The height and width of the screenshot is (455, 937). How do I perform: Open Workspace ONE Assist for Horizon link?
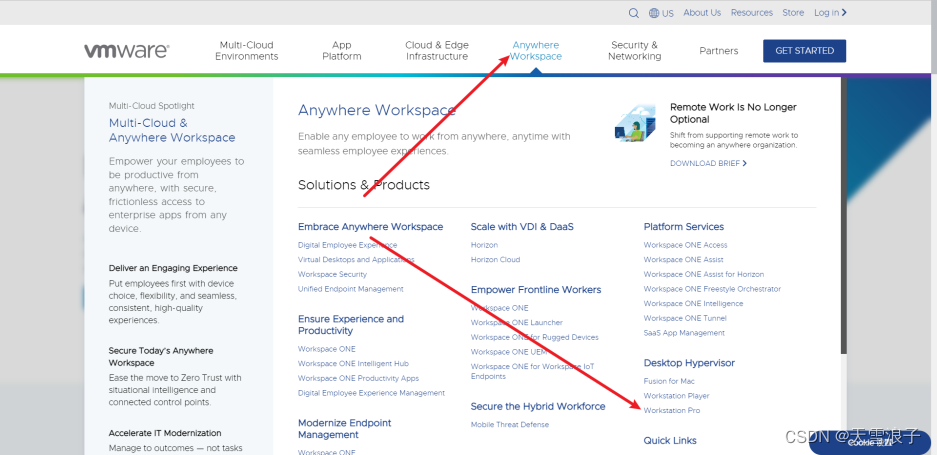[704, 274]
